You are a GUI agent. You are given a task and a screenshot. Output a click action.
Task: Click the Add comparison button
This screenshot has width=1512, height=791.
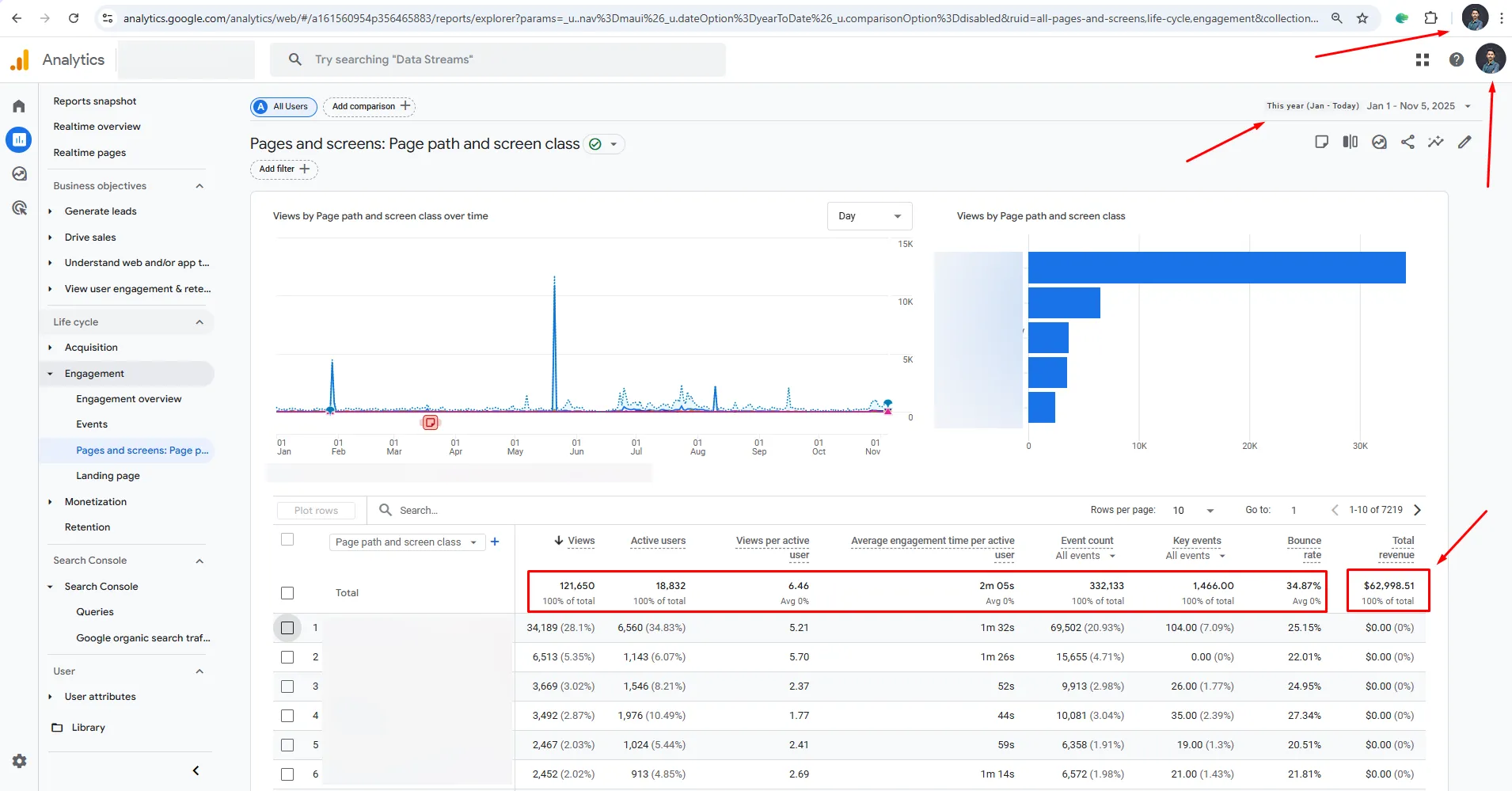point(370,106)
